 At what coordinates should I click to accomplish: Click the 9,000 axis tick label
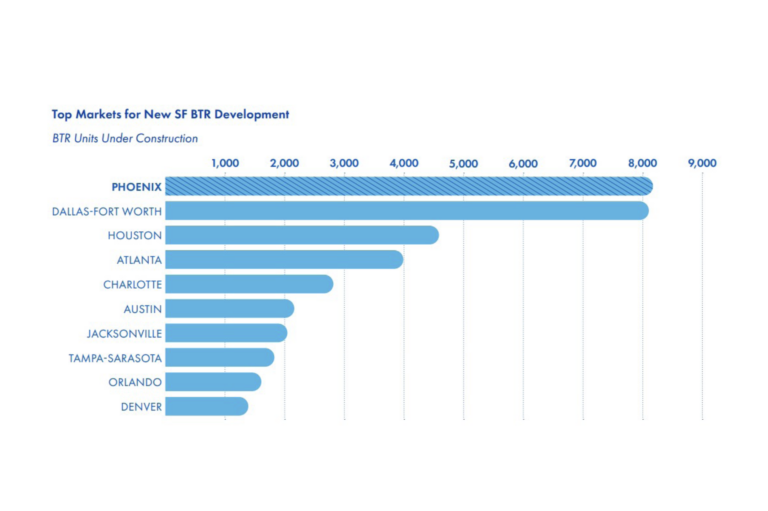pyautogui.click(x=702, y=163)
